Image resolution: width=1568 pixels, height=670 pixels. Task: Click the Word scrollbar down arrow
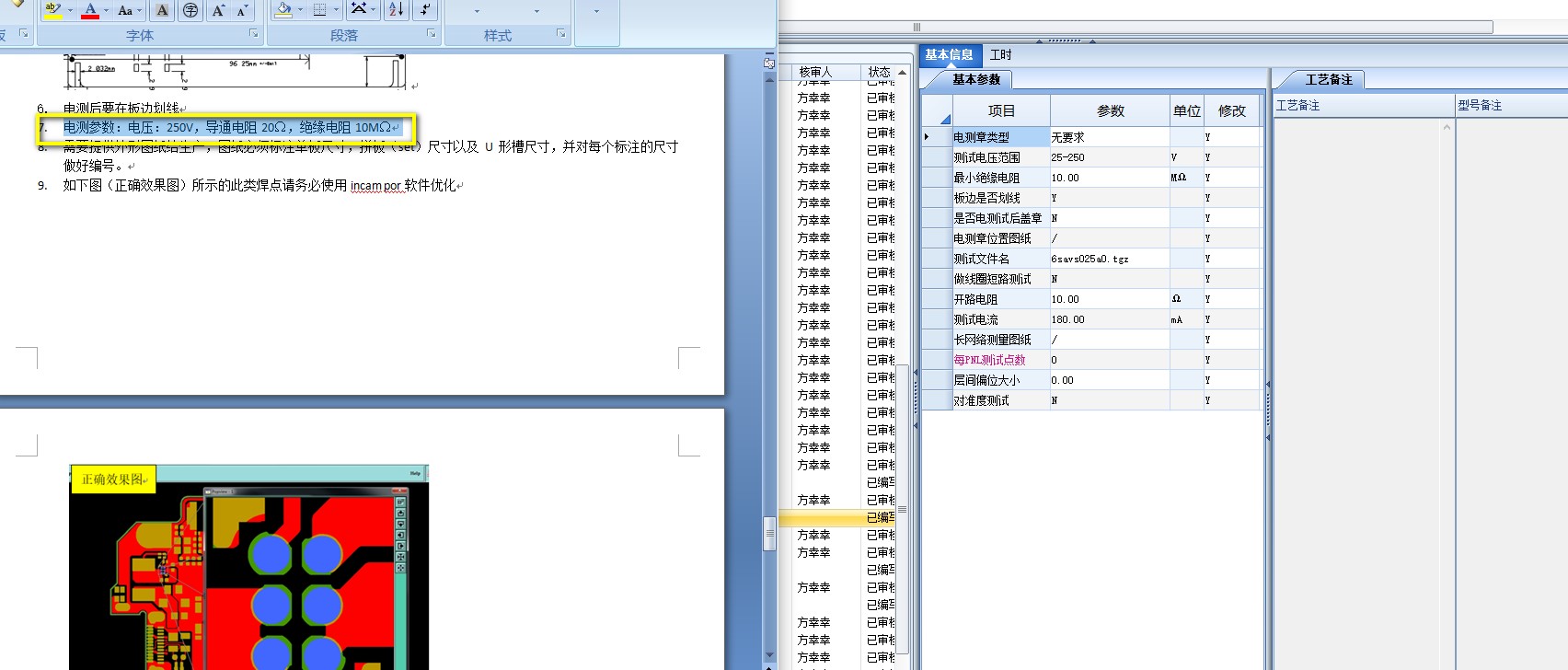[769, 656]
